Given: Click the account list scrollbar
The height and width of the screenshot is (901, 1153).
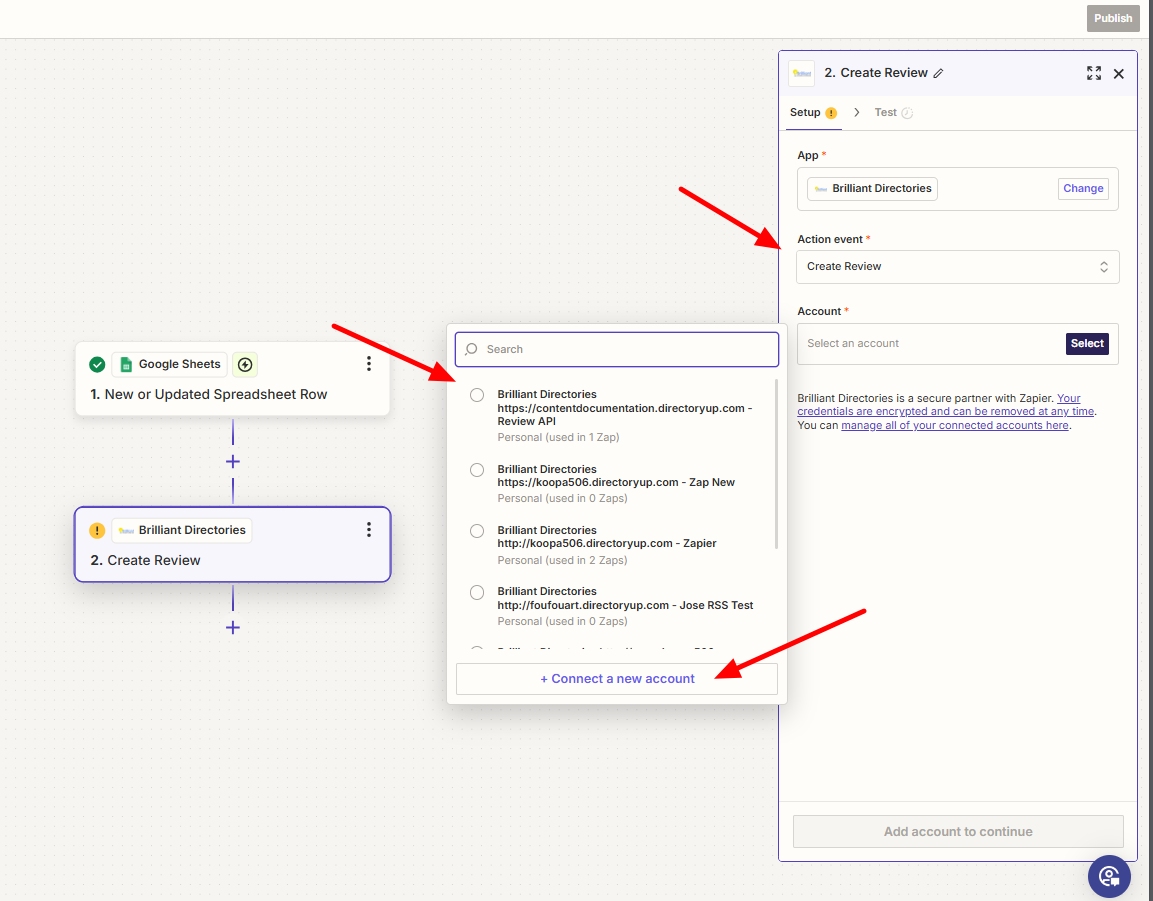Looking at the screenshot, I should (776, 463).
